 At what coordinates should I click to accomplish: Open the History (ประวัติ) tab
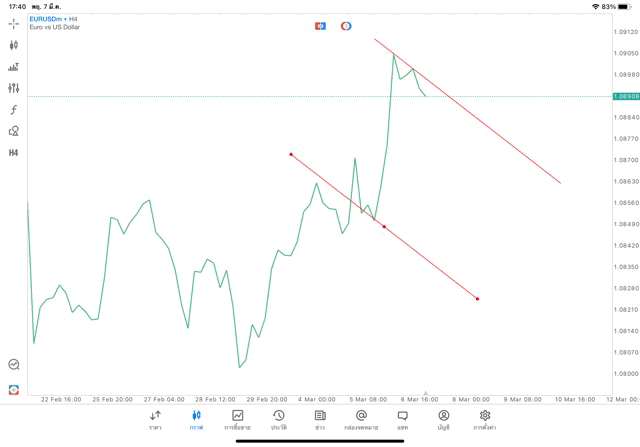pos(278,420)
